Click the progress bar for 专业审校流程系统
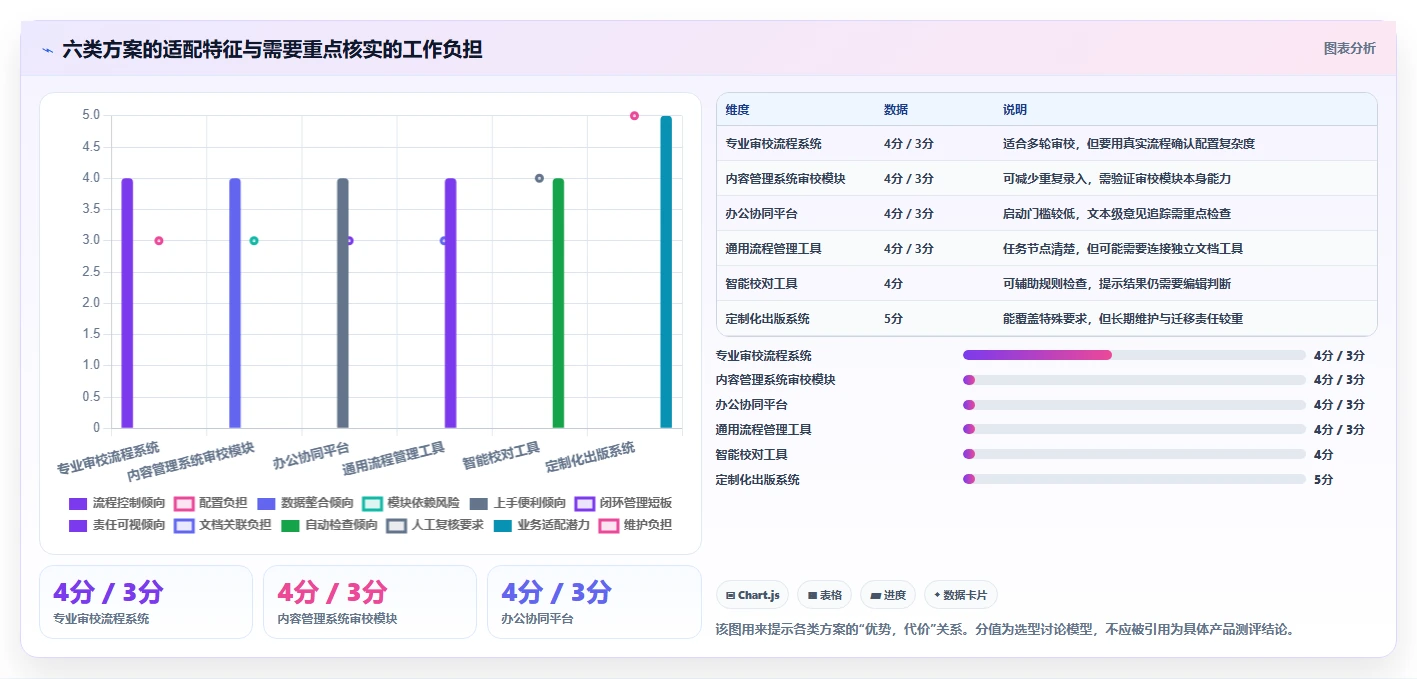The width and height of the screenshot is (1417, 679). (1134, 355)
